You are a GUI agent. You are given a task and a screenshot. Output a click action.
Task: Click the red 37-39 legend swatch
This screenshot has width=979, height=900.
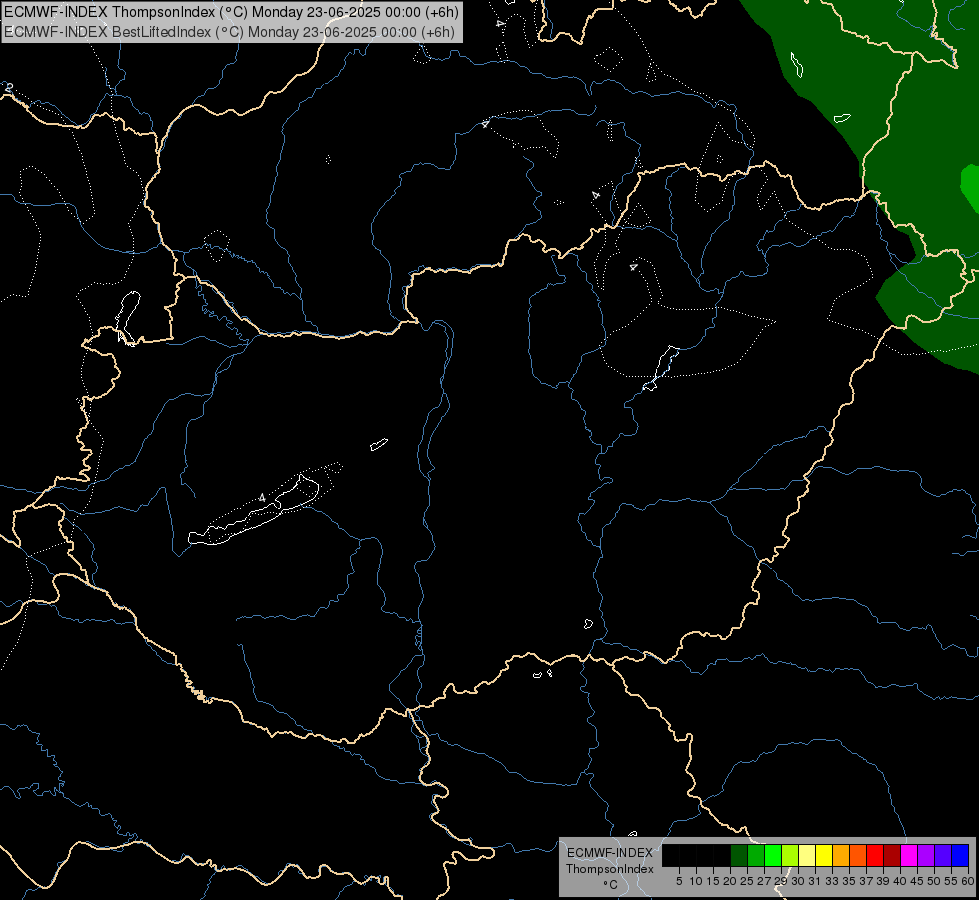coord(875,855)
